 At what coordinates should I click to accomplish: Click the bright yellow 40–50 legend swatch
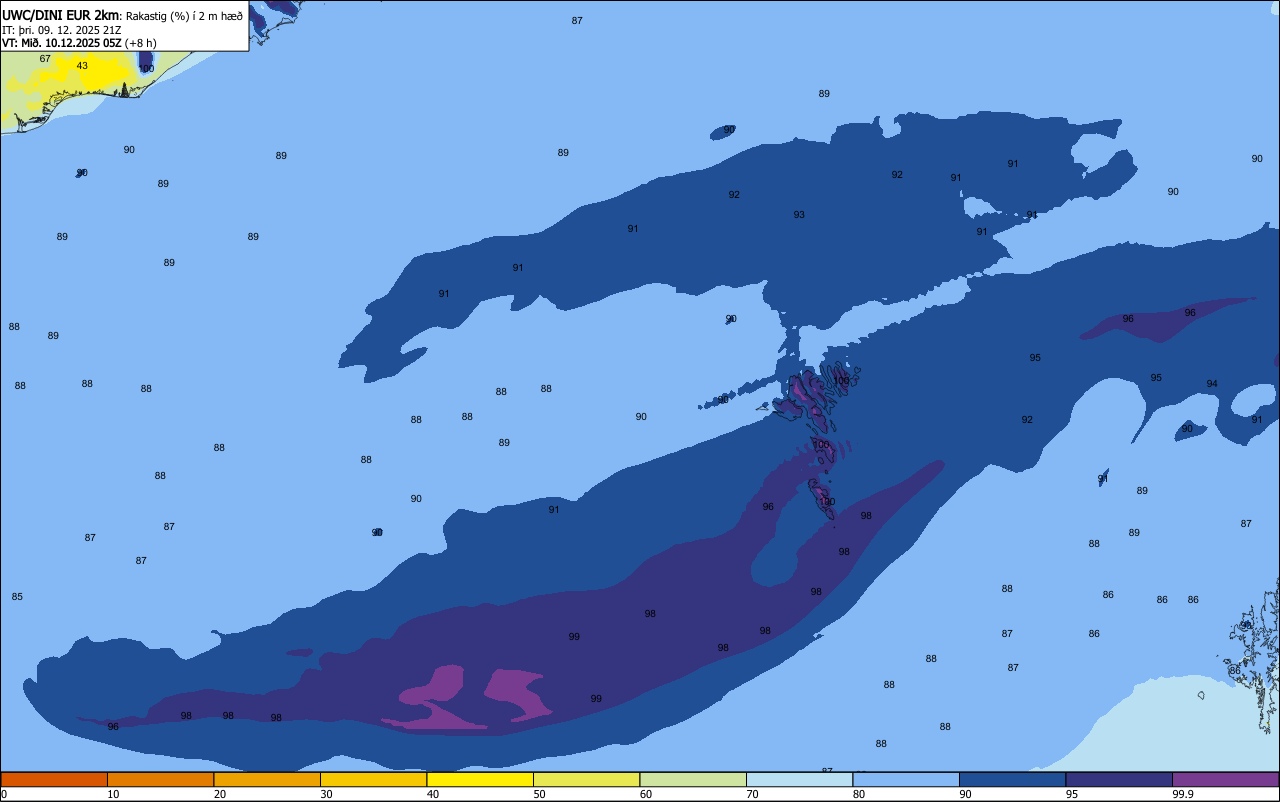[480, 779]
